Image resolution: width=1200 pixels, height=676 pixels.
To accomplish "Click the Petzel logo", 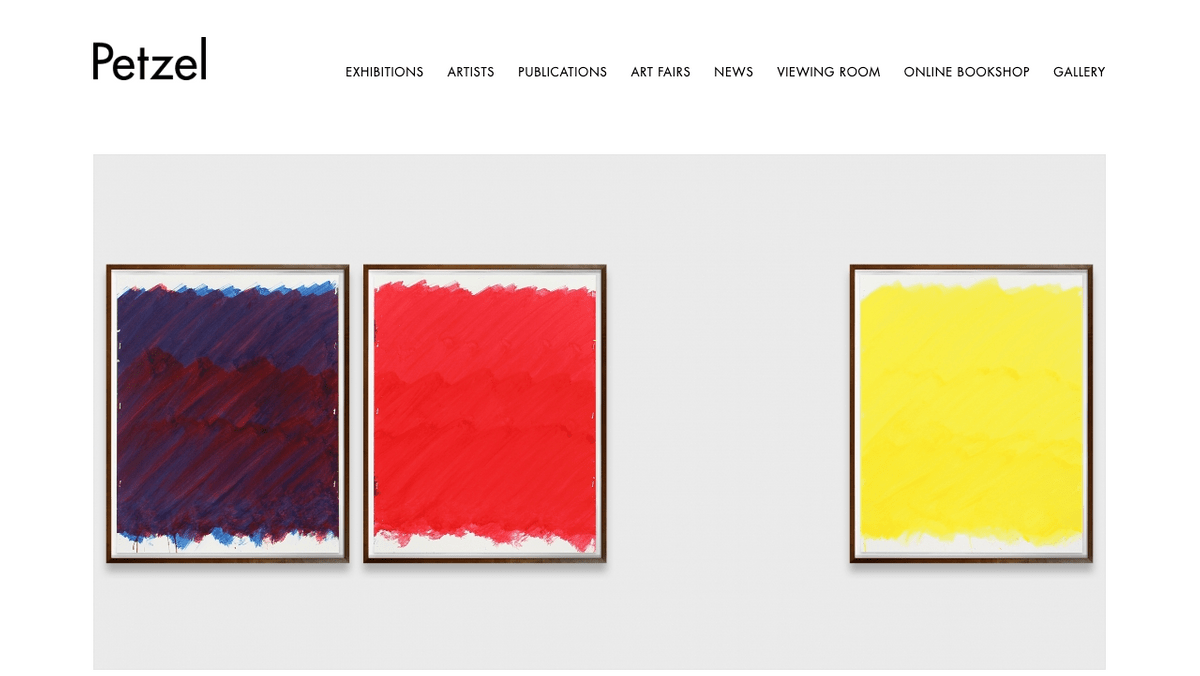I will tap(149, 59).
